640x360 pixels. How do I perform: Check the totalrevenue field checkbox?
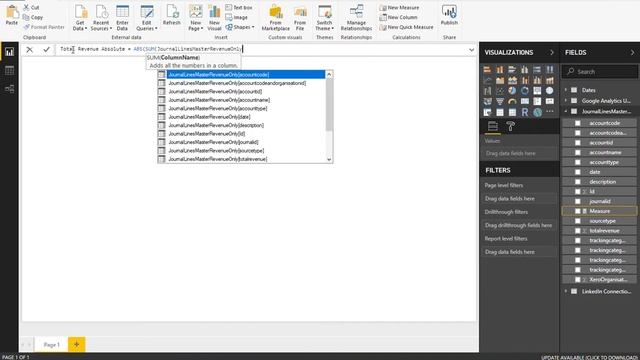578,231
